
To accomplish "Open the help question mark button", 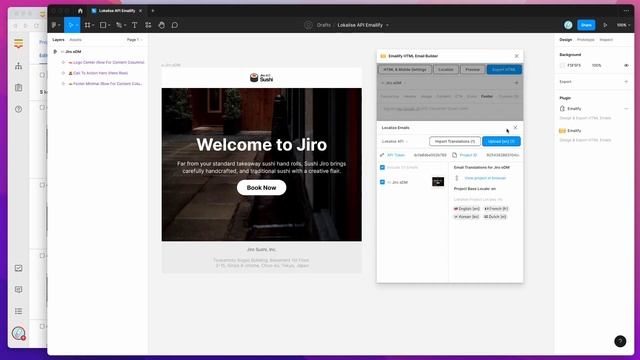I will click(620, 341).
